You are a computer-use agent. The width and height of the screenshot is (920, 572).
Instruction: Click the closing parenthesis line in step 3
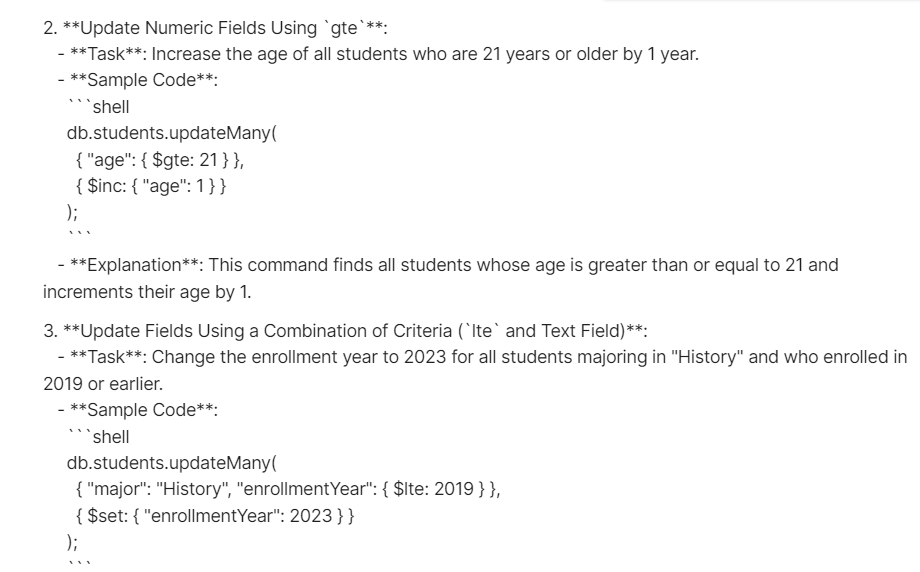(71, 541)
